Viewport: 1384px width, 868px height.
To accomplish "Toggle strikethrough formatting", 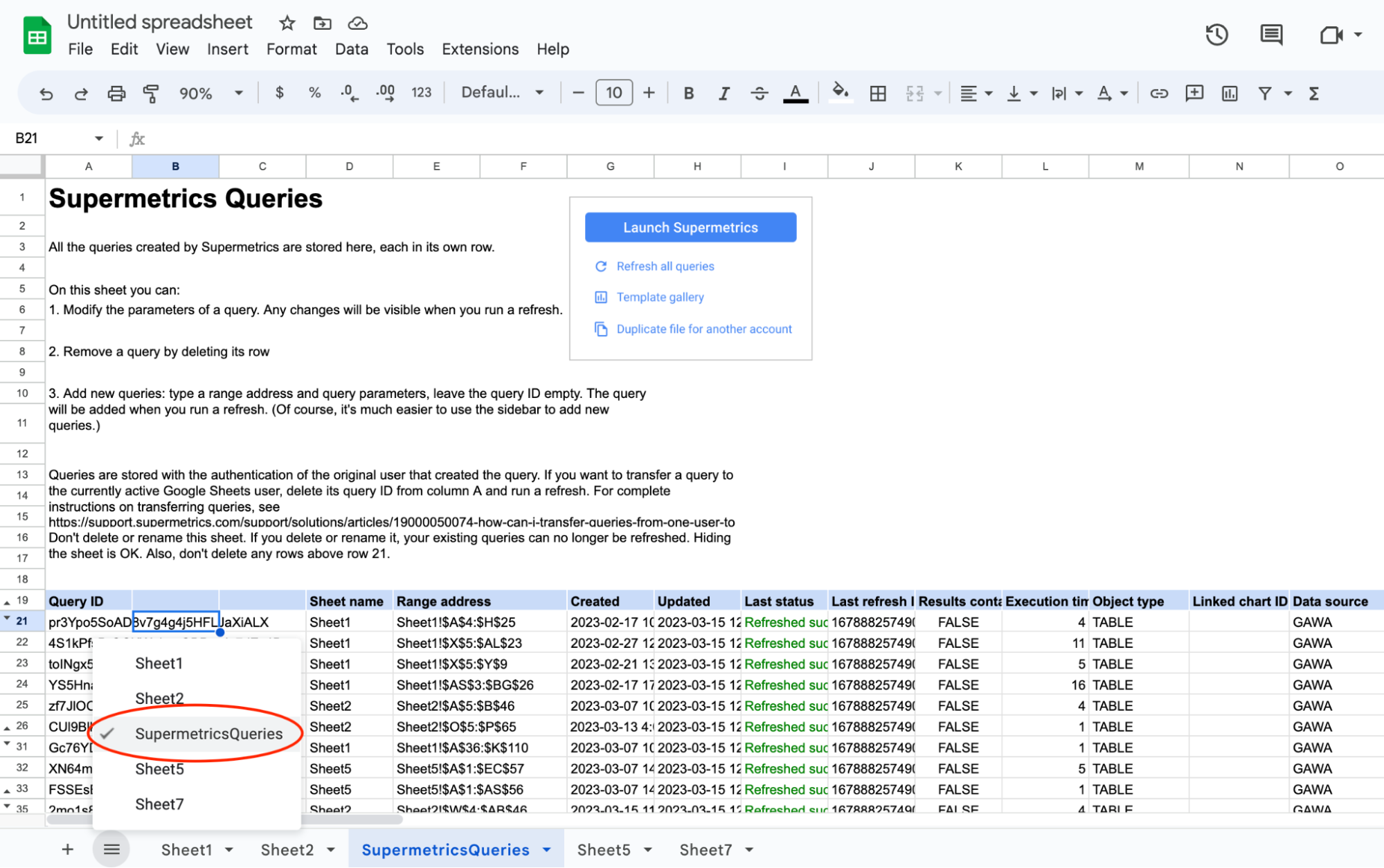I will [759, 93].
